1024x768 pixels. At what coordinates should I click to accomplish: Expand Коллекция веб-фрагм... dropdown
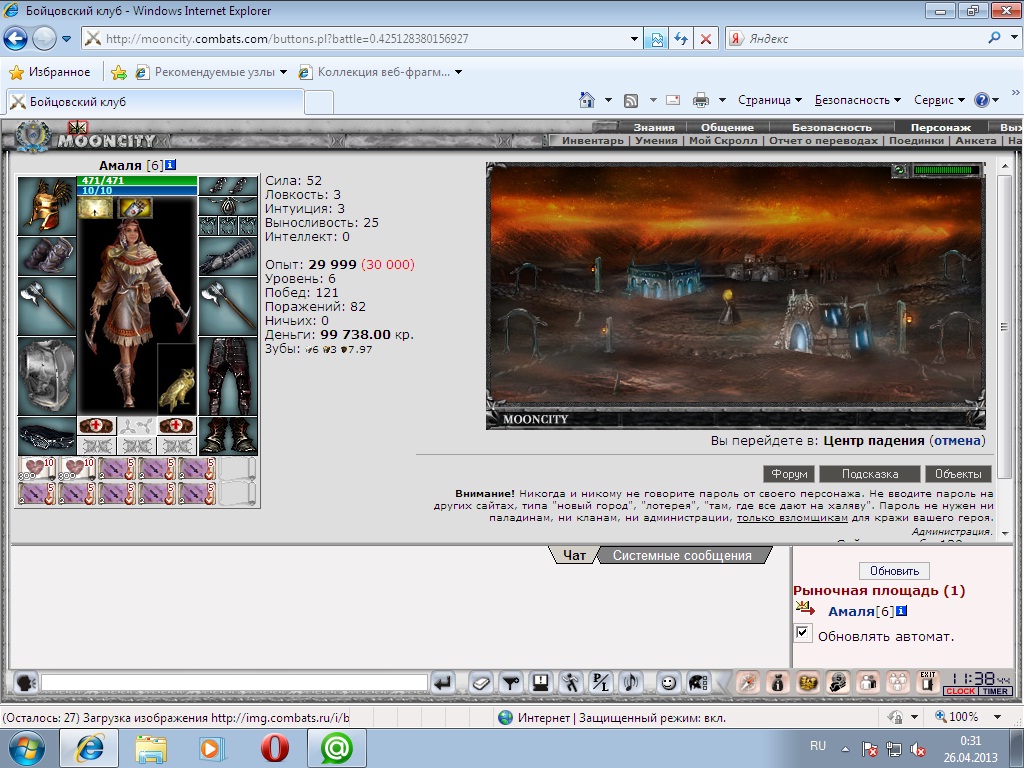coord(458,72)
